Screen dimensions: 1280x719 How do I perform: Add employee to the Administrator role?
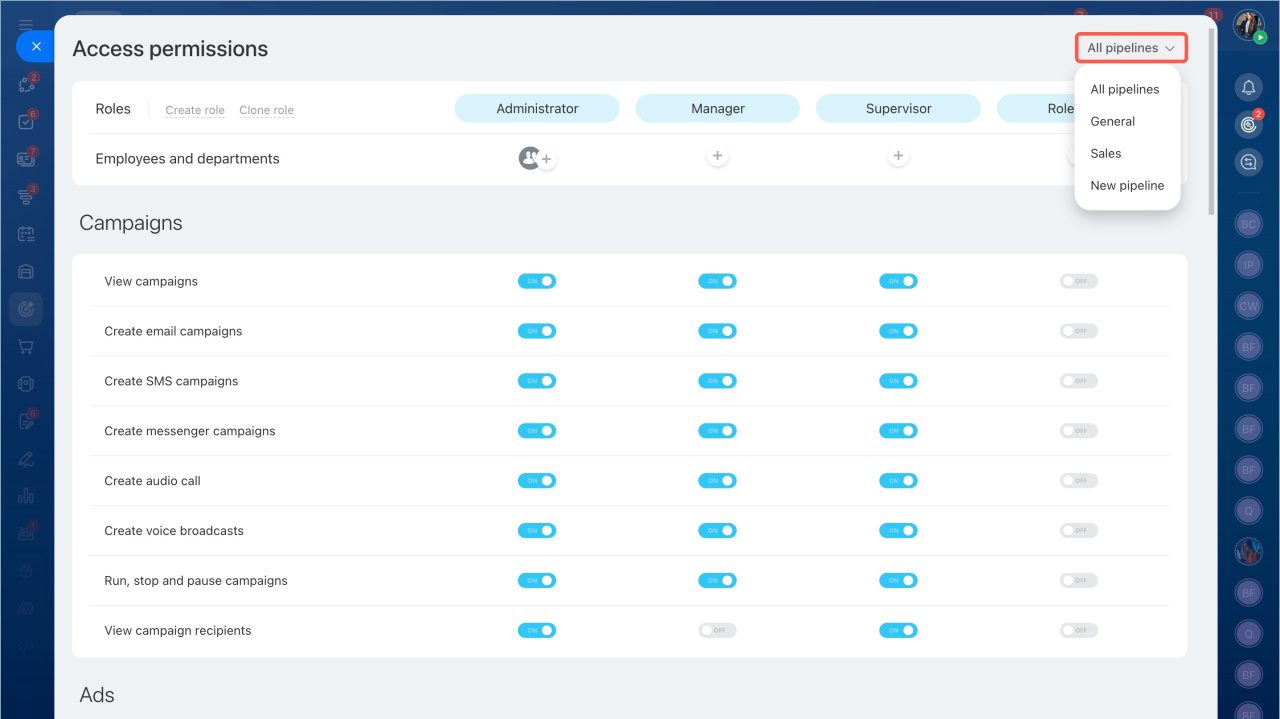(x=547, y=159)
